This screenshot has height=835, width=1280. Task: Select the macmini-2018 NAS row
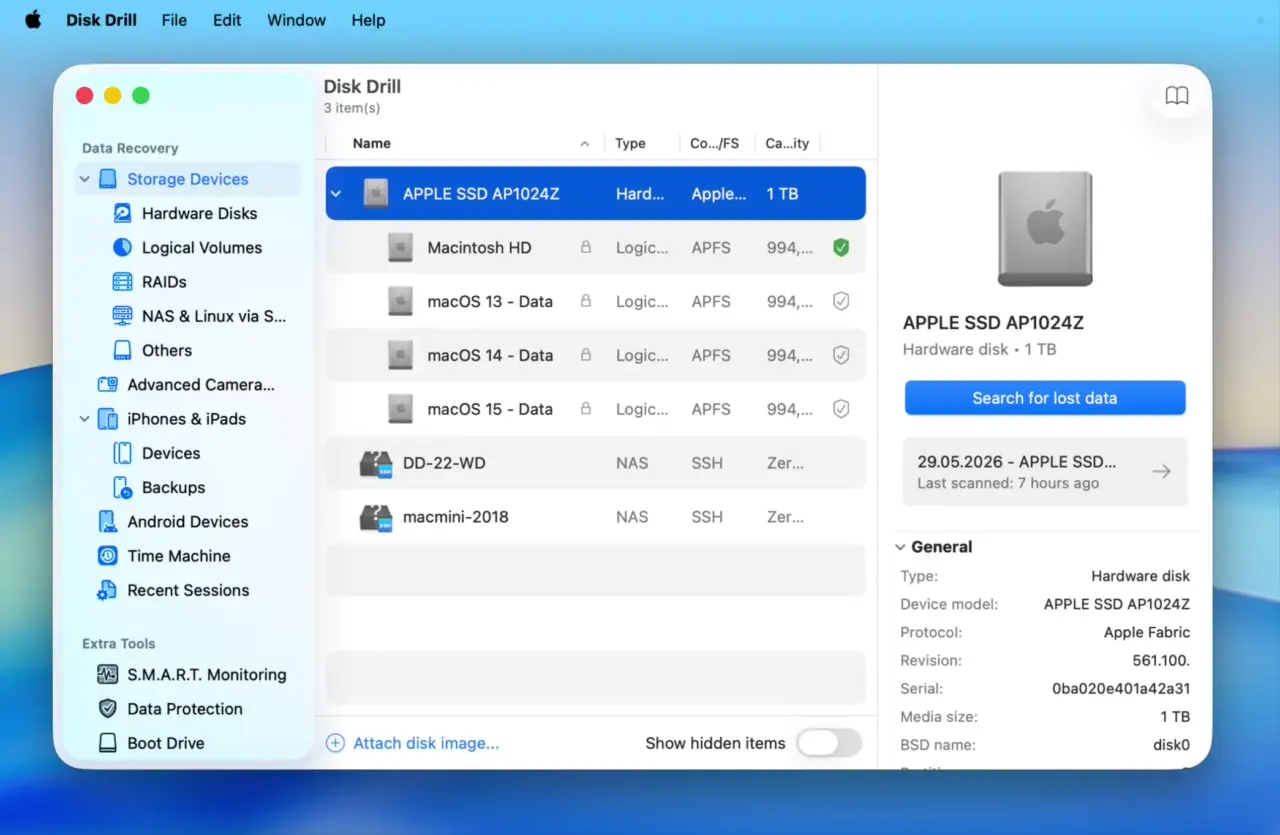[596, 517]
